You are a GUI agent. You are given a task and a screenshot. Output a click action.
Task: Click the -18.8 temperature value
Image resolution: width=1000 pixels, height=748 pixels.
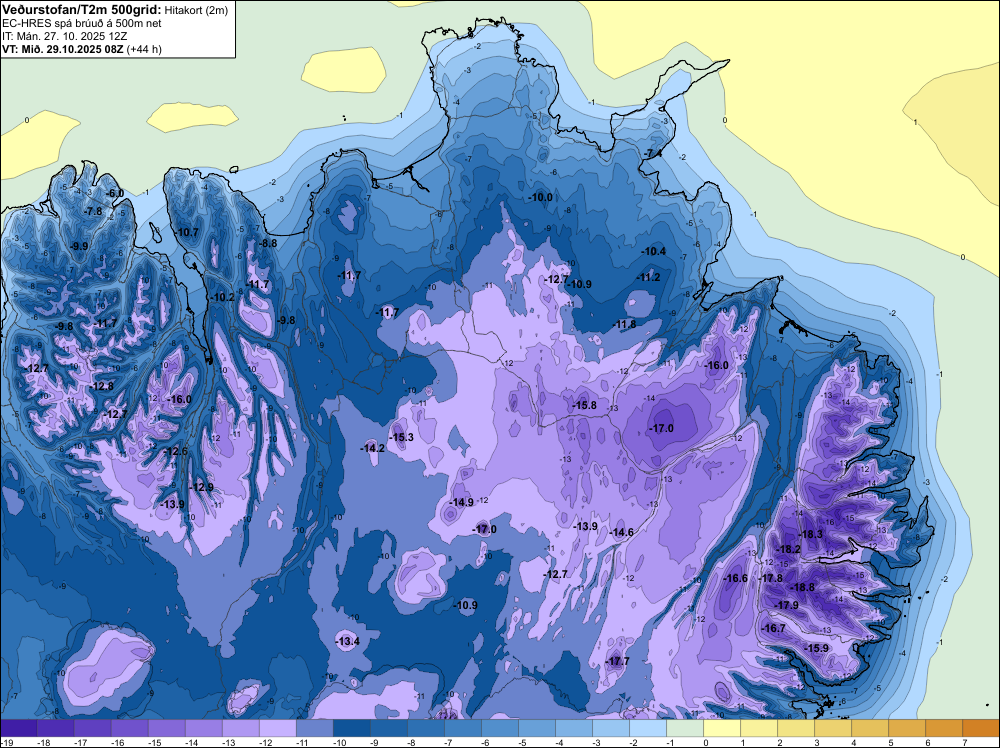pyautogui.click(x=802, y=588)
